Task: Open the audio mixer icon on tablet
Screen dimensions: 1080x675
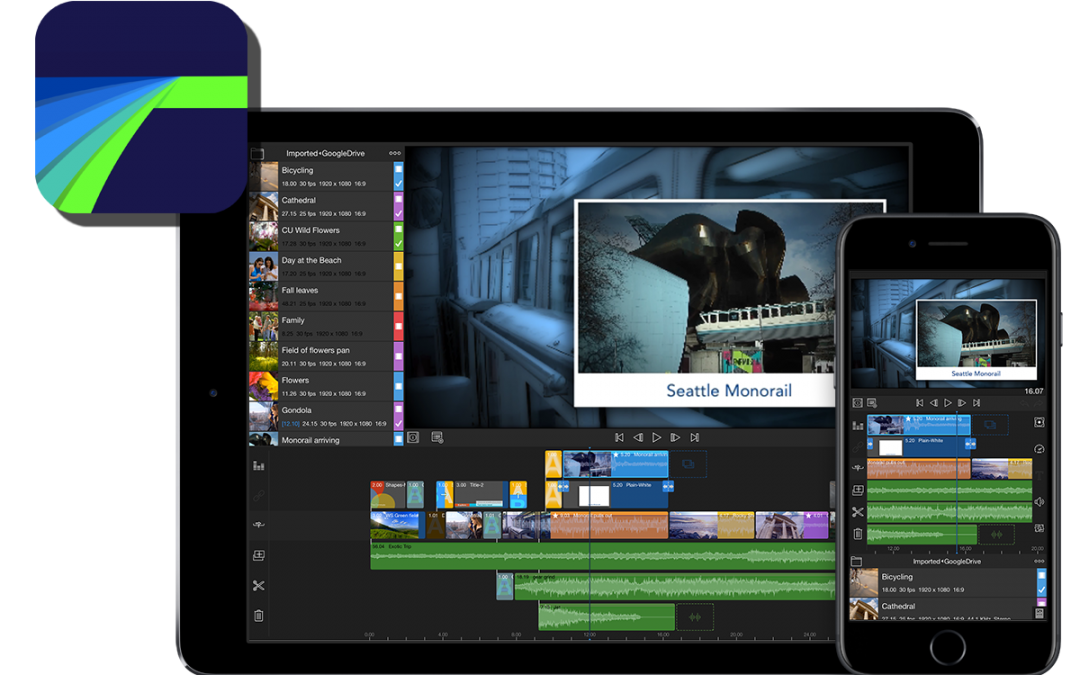Action: coord(258,466)
